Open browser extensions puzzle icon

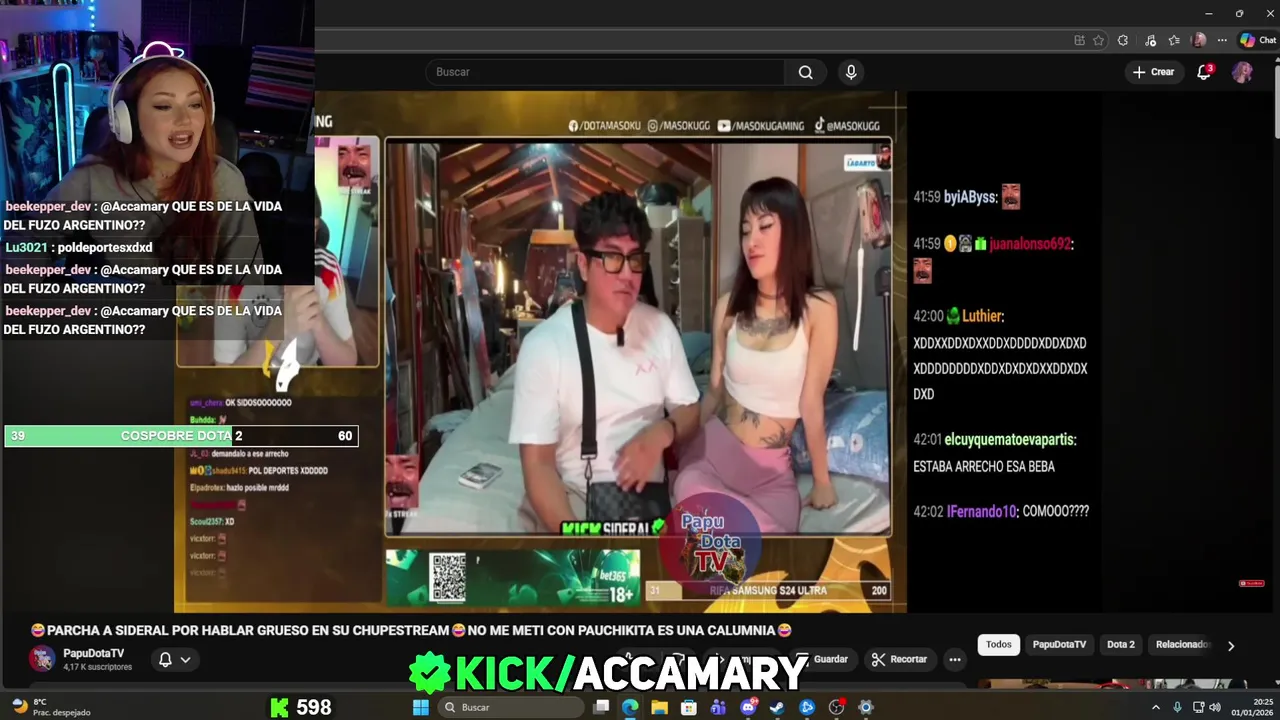point(1123,40)
